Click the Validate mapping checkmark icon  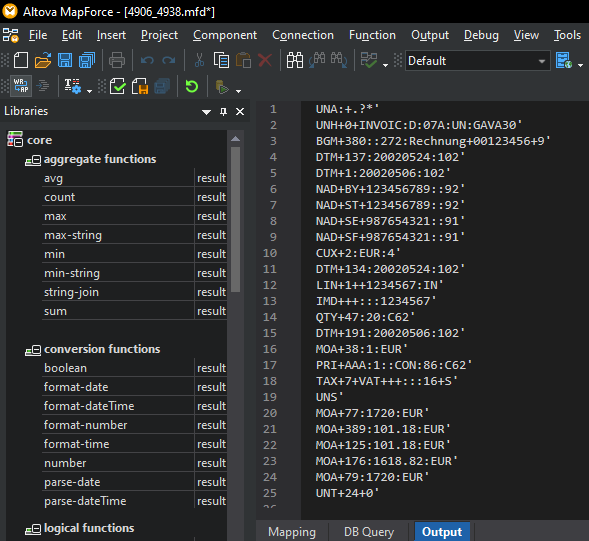(x=369, y=60)
